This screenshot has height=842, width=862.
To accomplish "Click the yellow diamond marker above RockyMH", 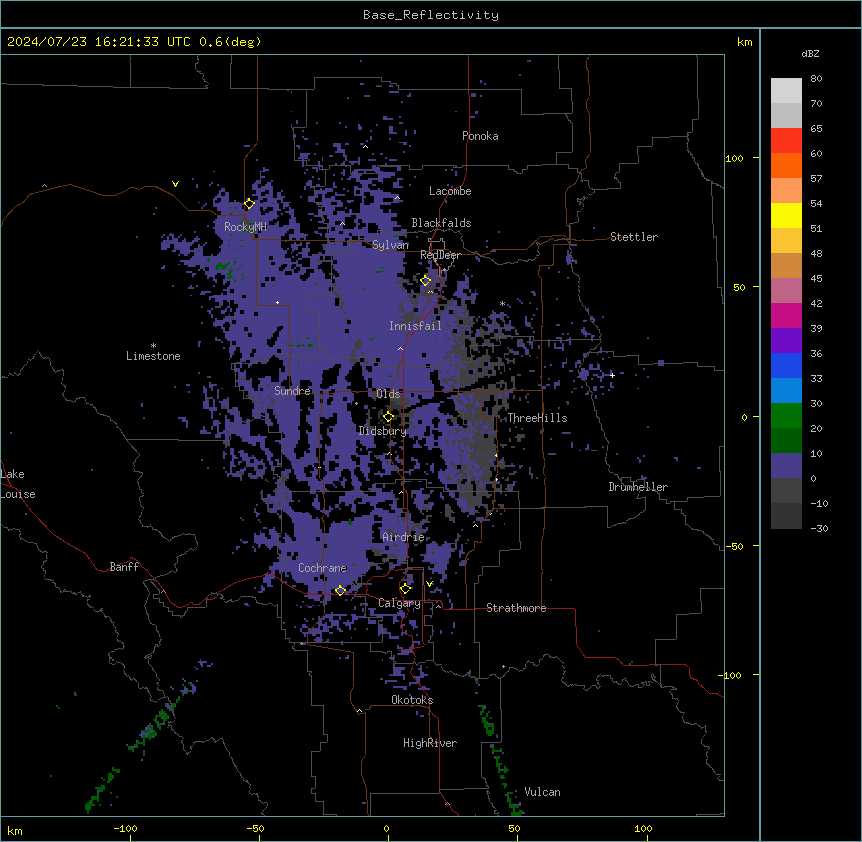I will pyautogui.click(x=249, y=204).
